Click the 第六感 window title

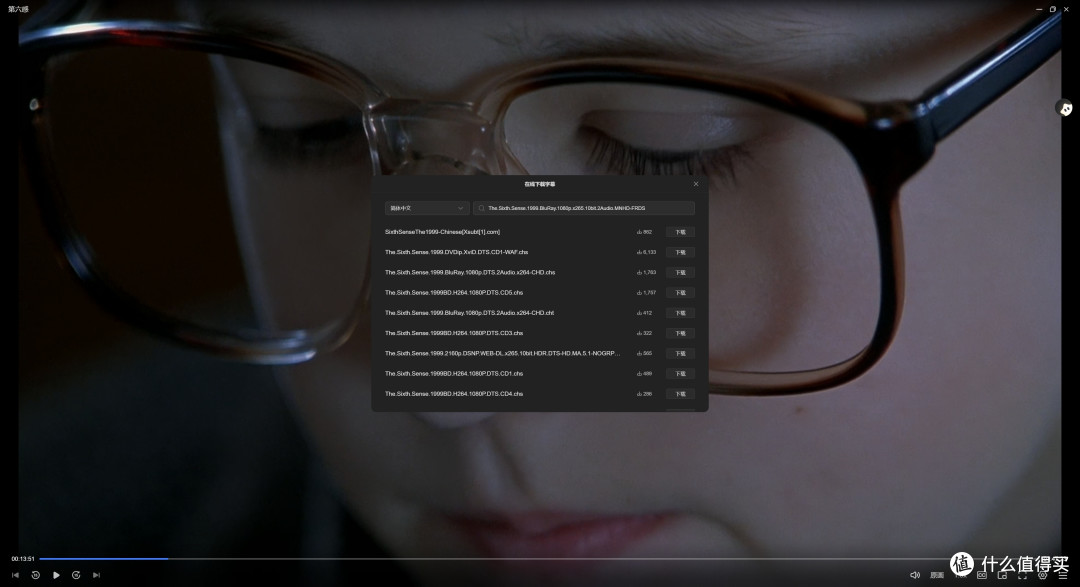19,9
